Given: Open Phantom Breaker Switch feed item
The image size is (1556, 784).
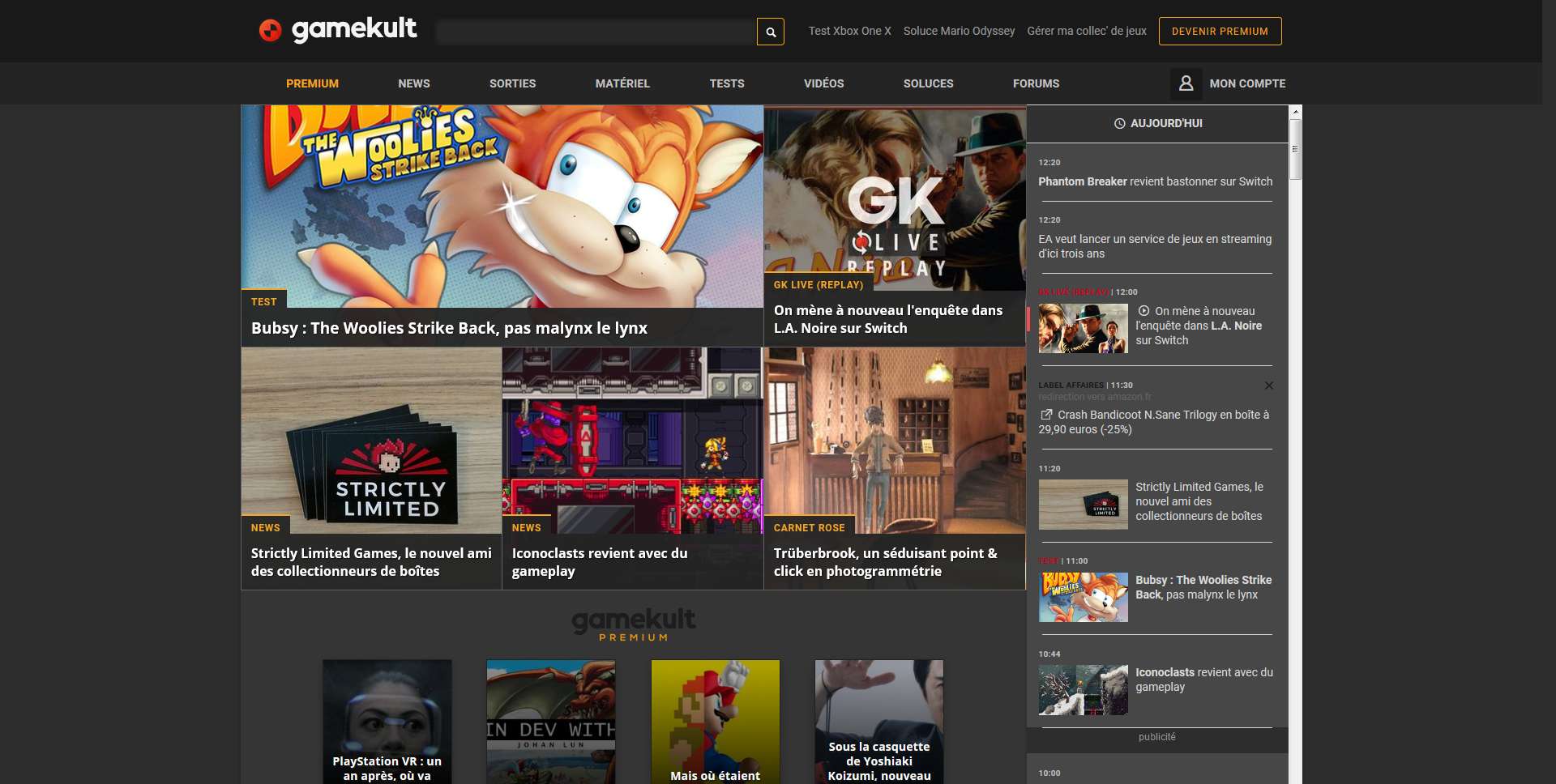Looking at the screenshot, I should pyautogui.click(x=1156, y=181).
